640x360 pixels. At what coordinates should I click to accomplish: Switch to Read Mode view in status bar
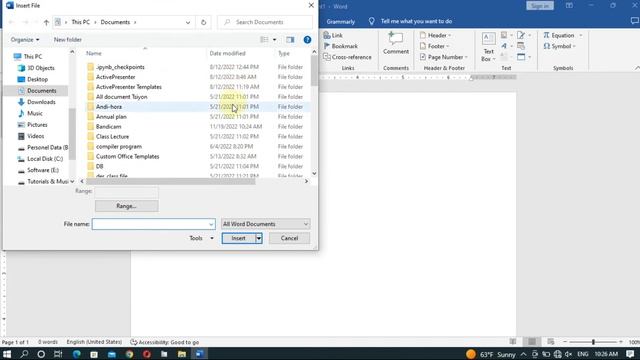(x=513, y=342)
